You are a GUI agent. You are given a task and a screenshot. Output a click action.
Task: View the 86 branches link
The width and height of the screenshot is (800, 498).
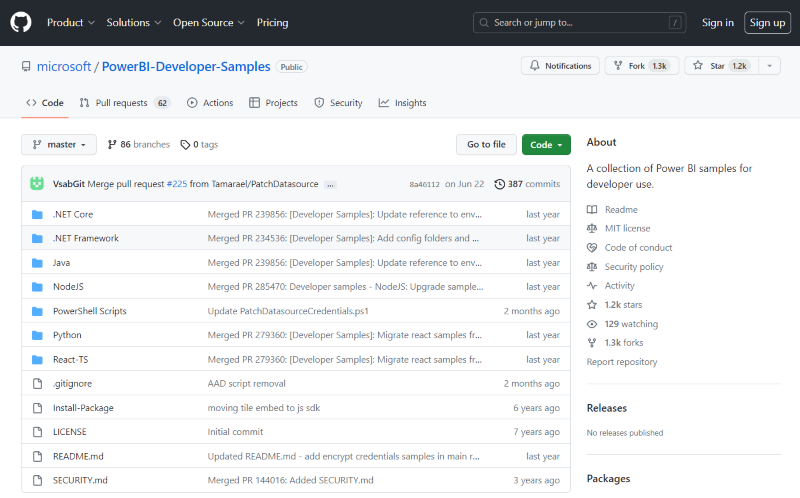tap(139, 145)
